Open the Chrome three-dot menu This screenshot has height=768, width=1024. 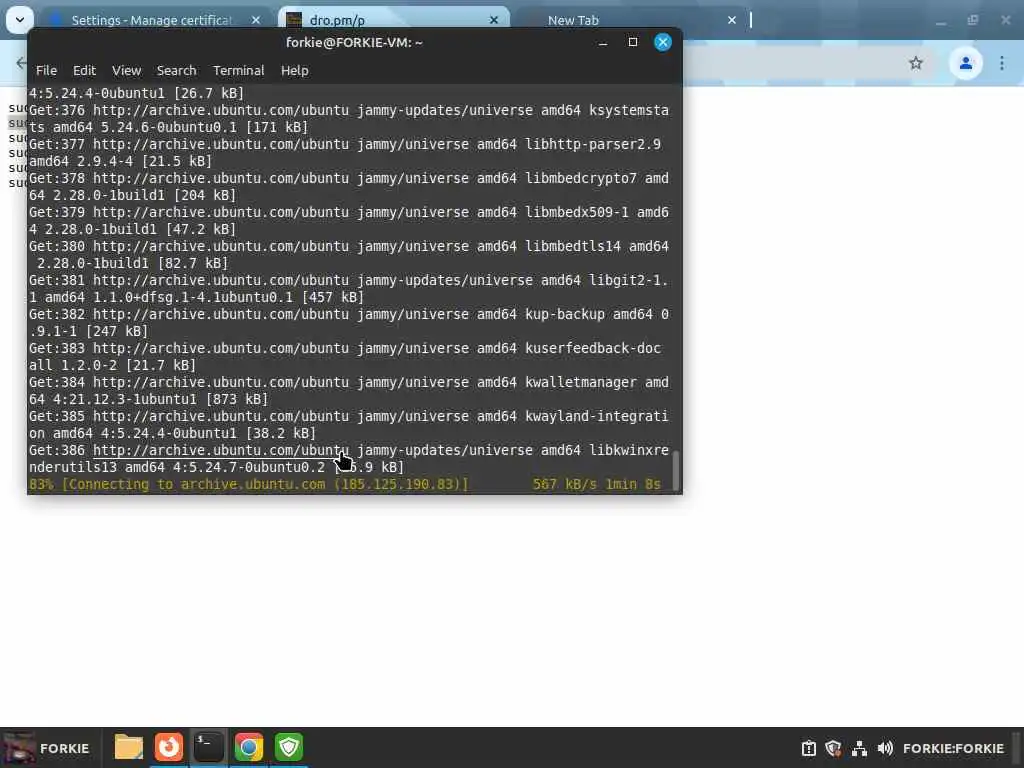1002,63
